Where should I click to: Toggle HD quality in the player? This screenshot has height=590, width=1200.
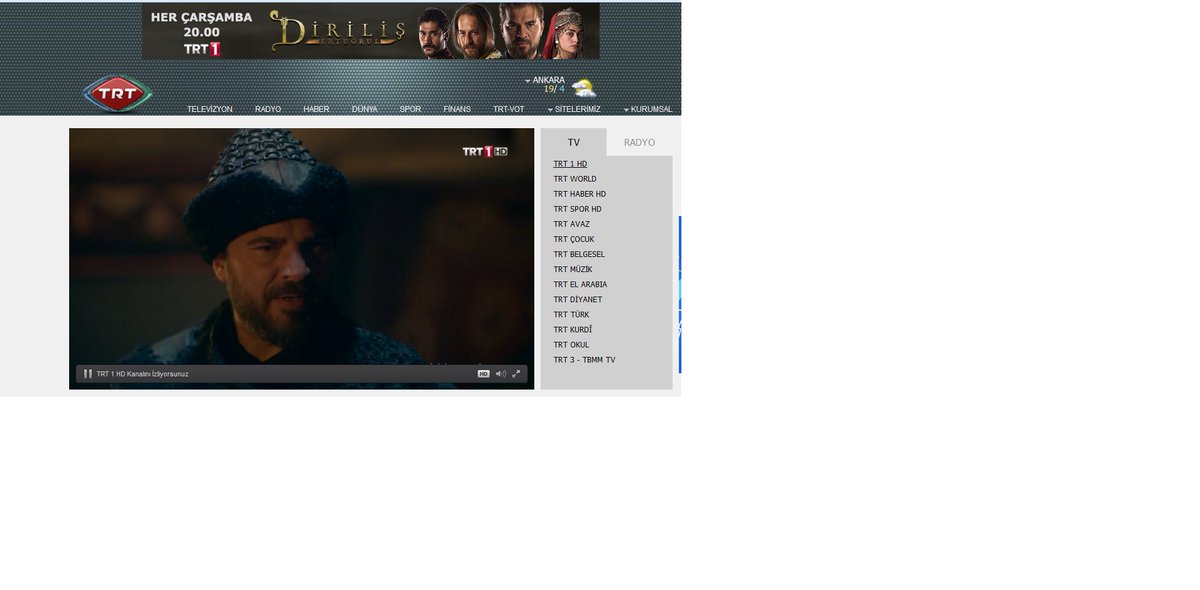pyautogui.click(x=483, y=374)
